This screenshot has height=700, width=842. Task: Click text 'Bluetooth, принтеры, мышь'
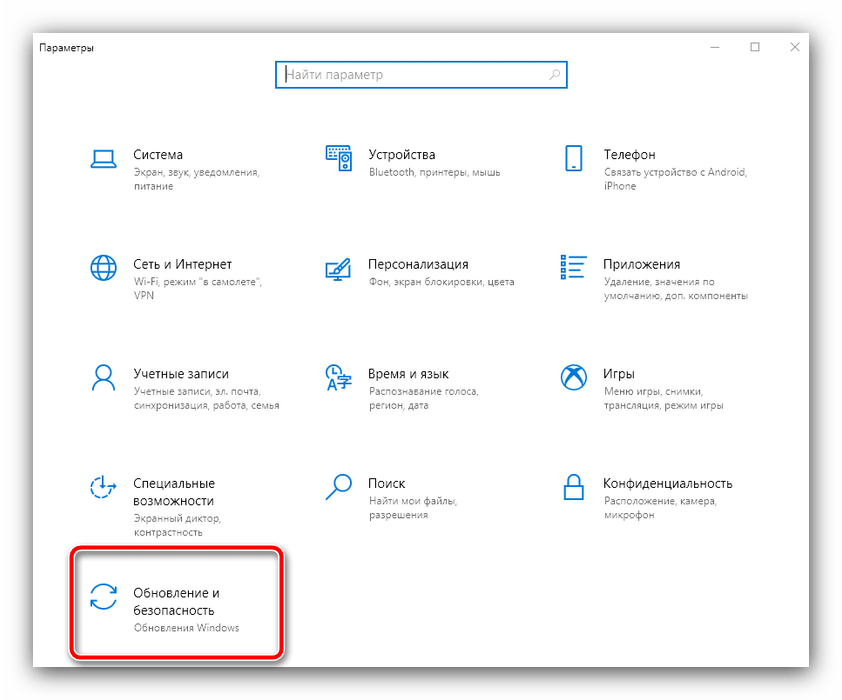tap(434, 172)
